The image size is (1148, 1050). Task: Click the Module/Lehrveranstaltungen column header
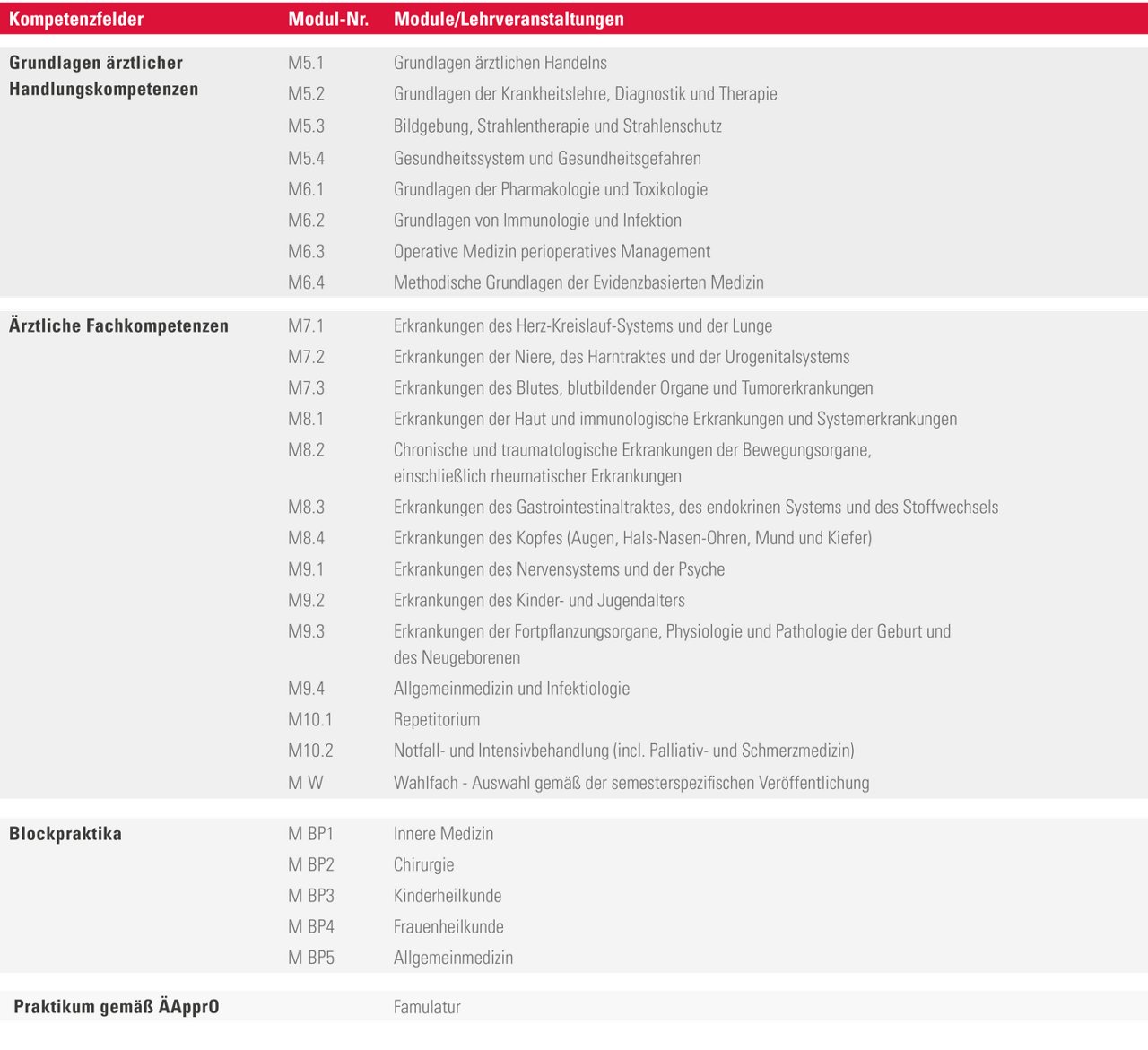(509, 19)
